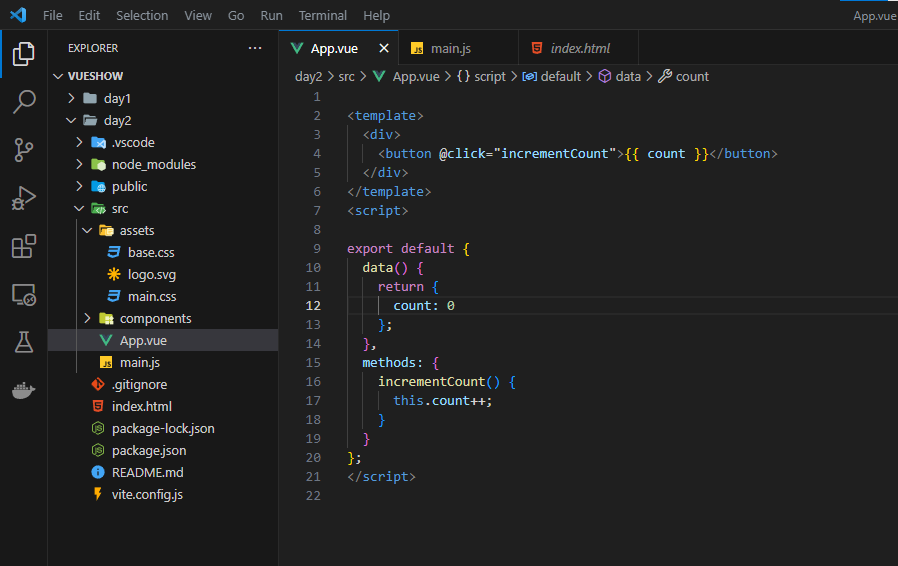
Task: Click the info icon of README.md
Action: (98, 472)
